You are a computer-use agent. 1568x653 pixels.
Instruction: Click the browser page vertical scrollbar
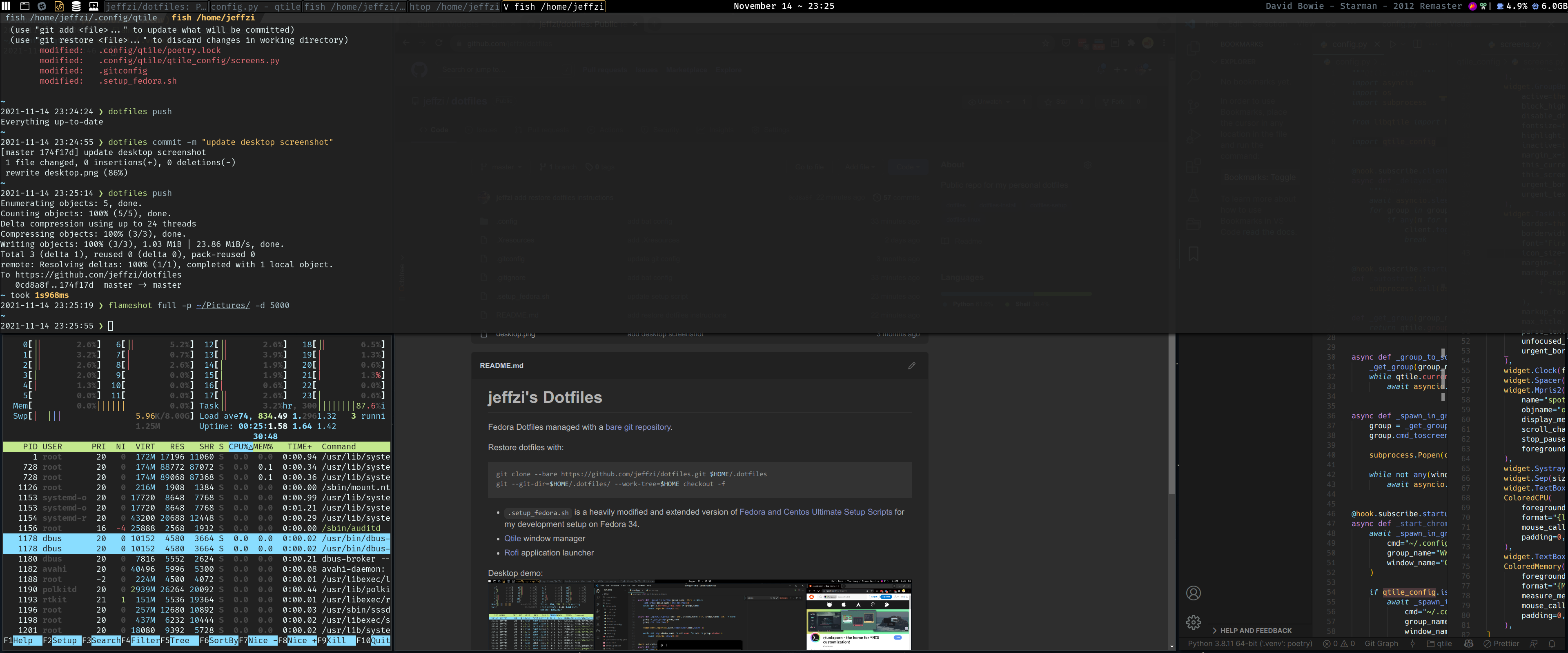point(1172,426)
